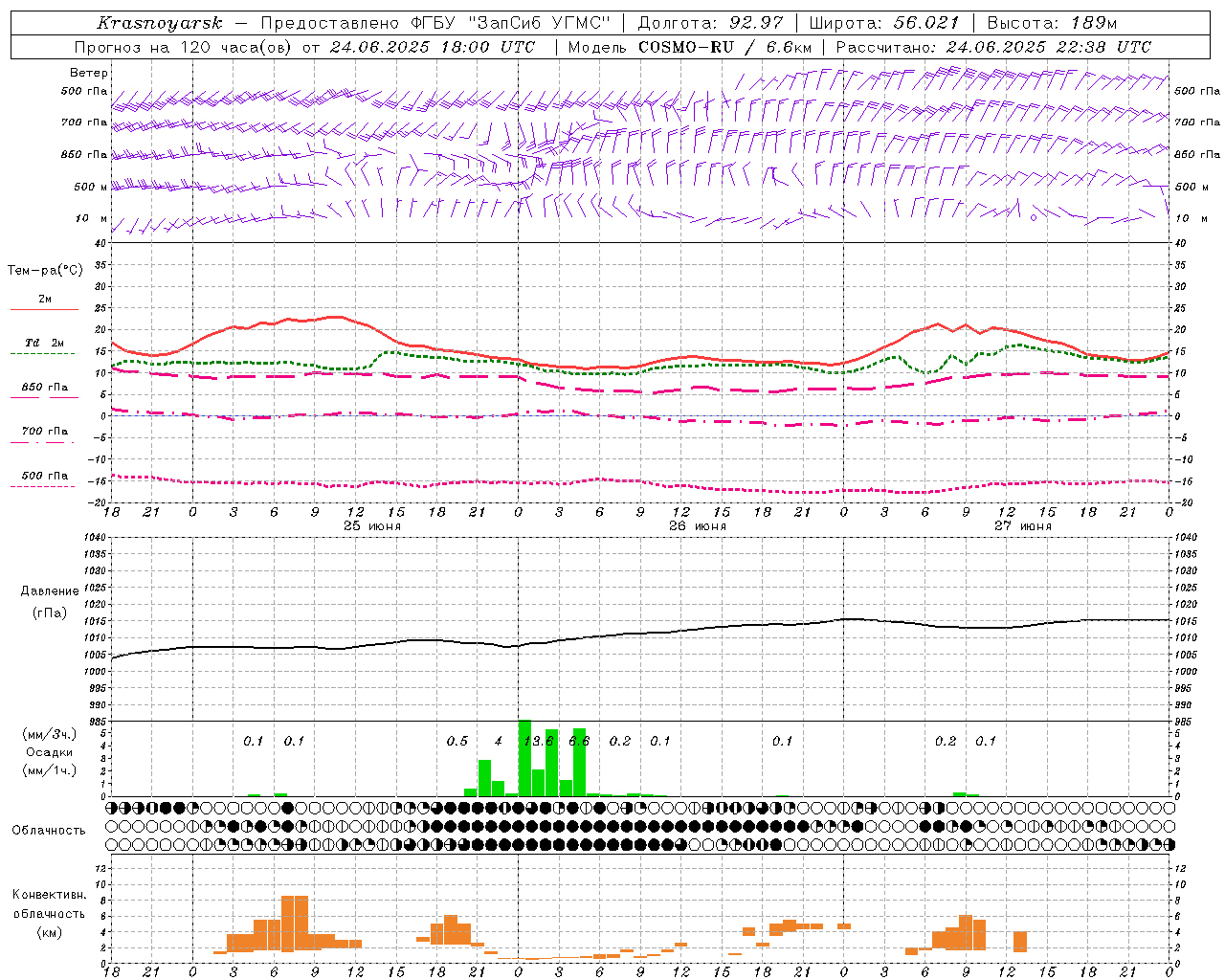Click the "Тем-ра(°C)" temperature panel label
1225x980 pixels.
[45, 271]
